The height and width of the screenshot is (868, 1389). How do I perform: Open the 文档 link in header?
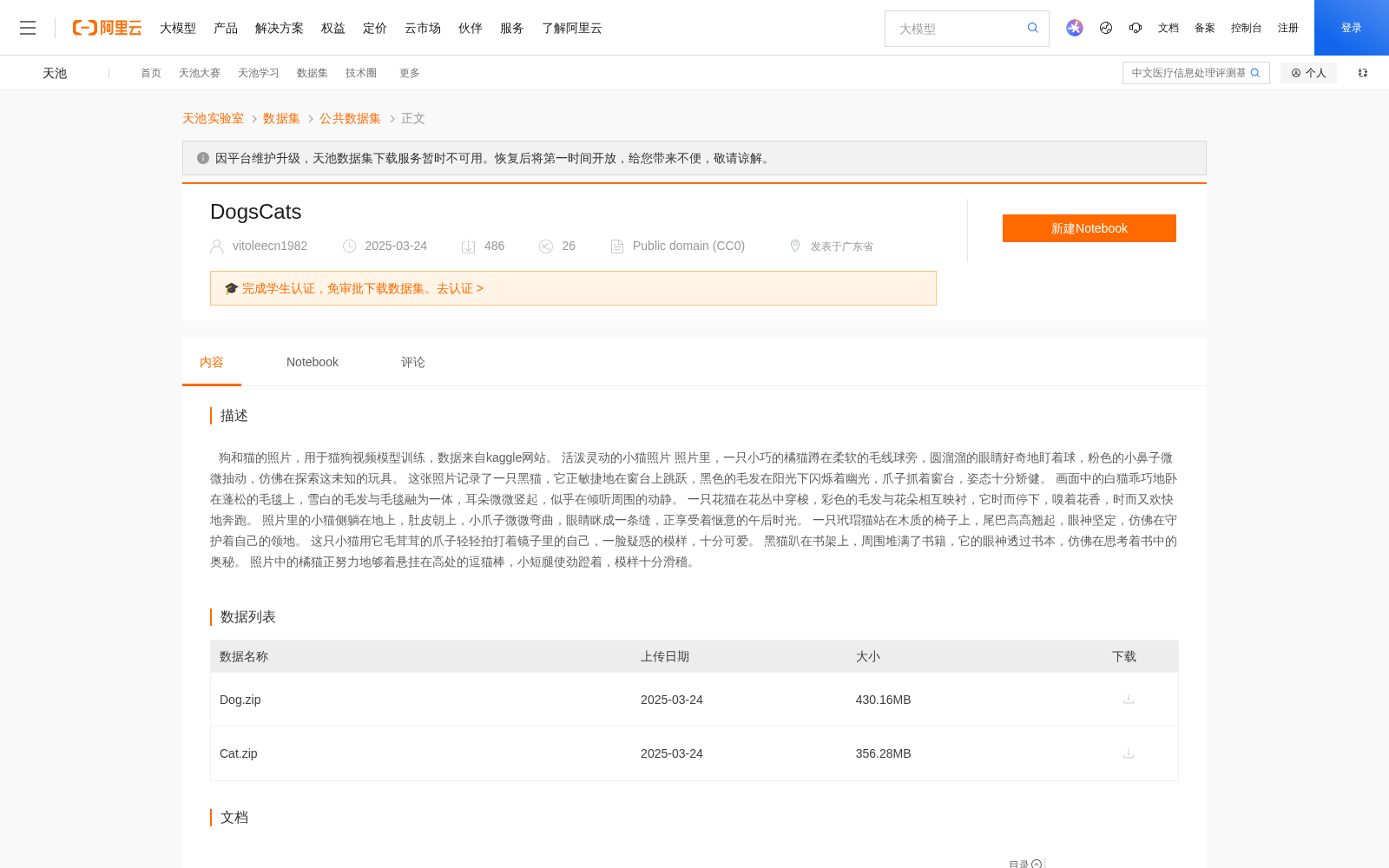tap(1168, 28)
